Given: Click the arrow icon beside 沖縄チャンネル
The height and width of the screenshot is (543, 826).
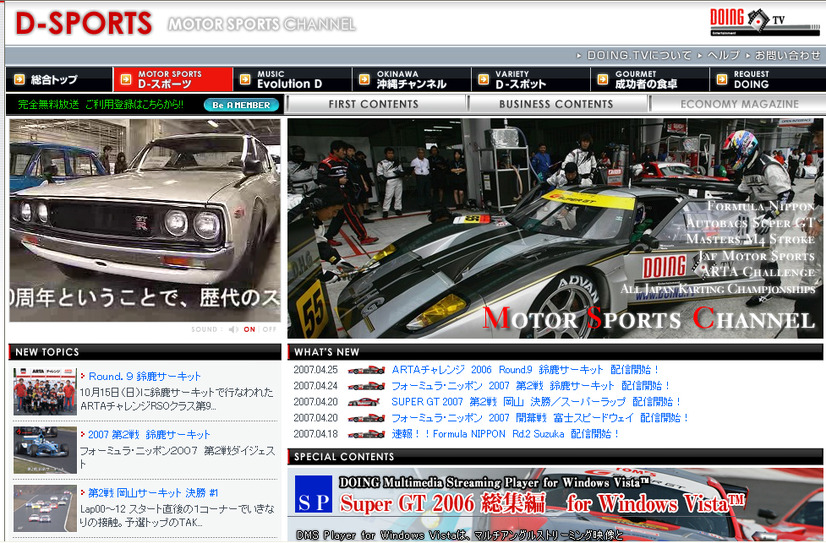Looking at the screenshot, I should (x=365, y=80).
